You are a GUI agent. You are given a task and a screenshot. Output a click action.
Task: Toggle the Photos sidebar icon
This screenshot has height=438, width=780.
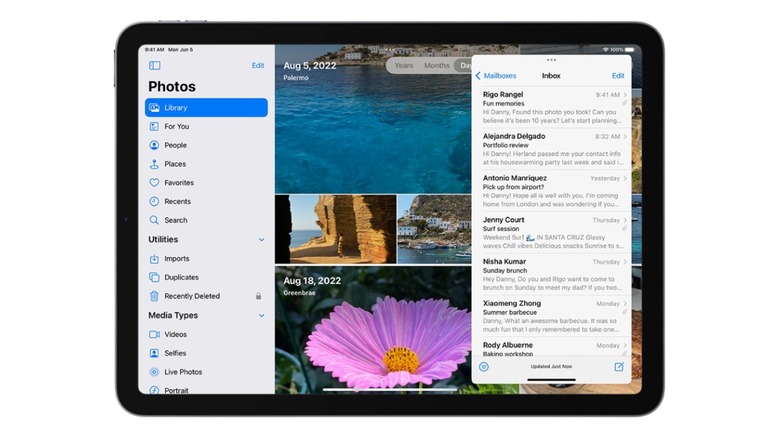[155, 66]
